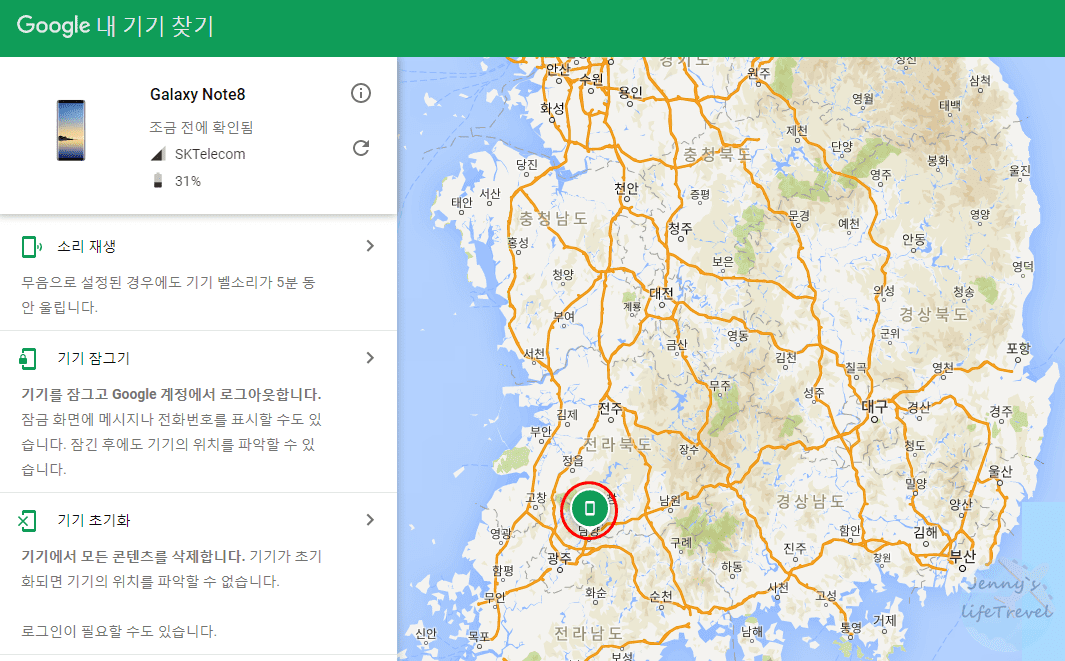
Task: Click 순천 on the map
Action: (x=660, y=596)
